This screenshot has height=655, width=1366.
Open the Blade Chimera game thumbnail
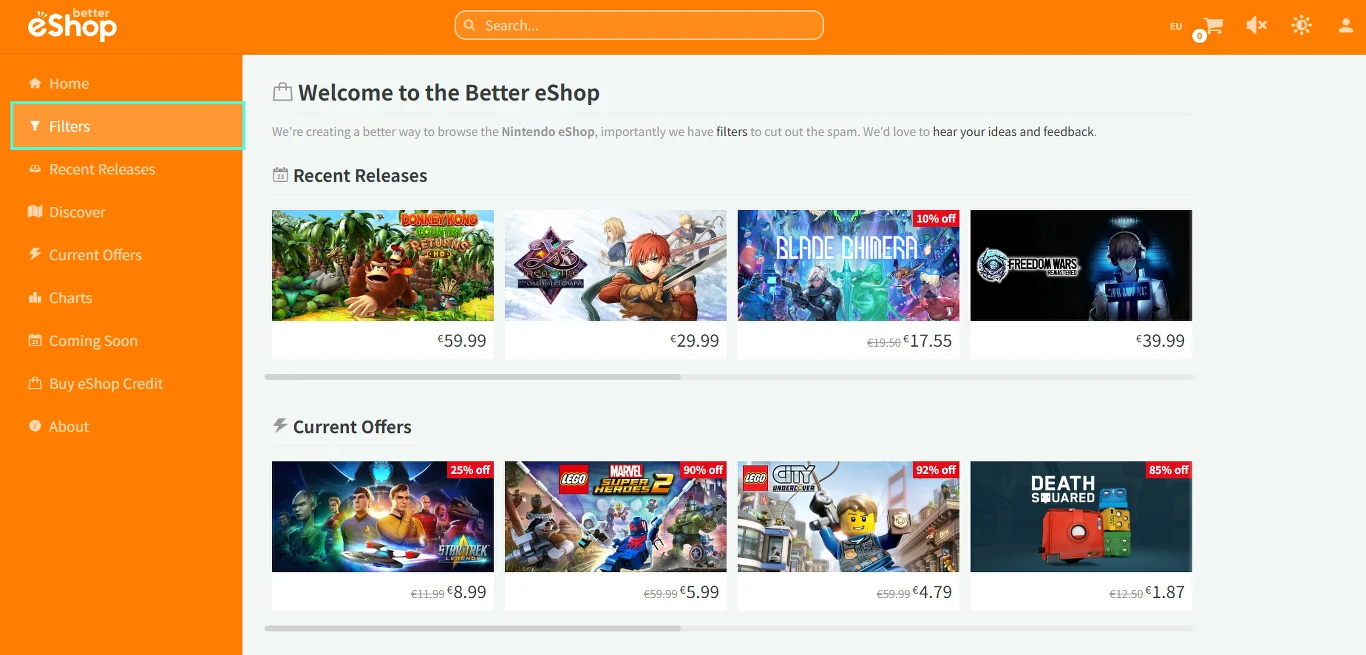(x=848, y=265)
